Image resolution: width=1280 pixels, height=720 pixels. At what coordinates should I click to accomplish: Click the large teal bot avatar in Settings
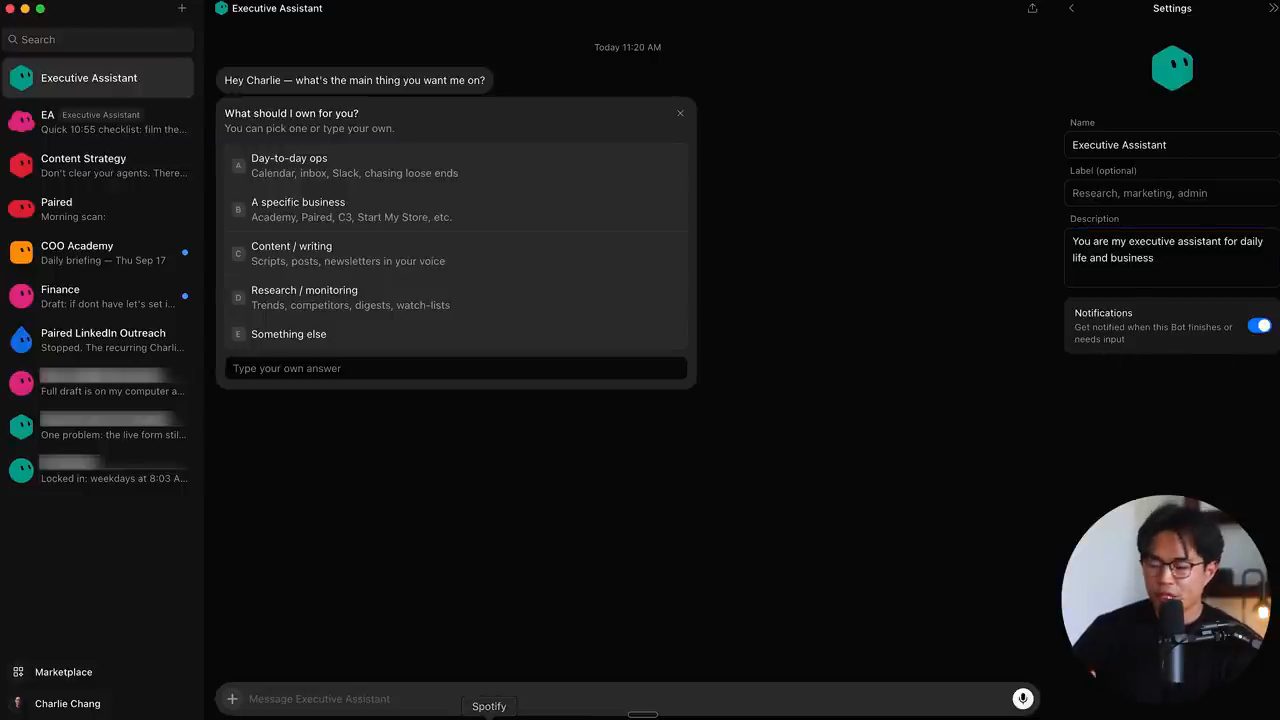point(1172,68)
